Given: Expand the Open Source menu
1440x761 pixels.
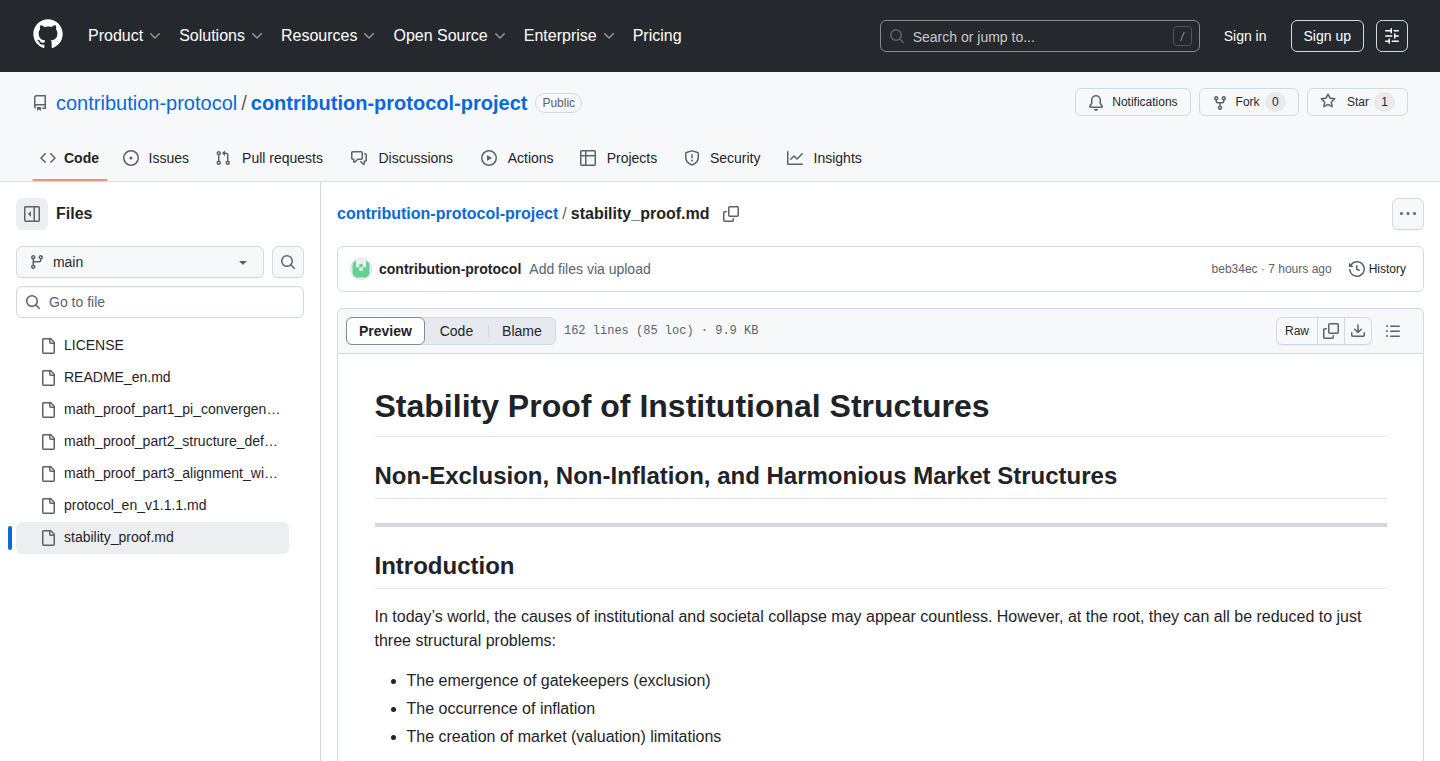Looking at the screenshot, I should [449, 35].
